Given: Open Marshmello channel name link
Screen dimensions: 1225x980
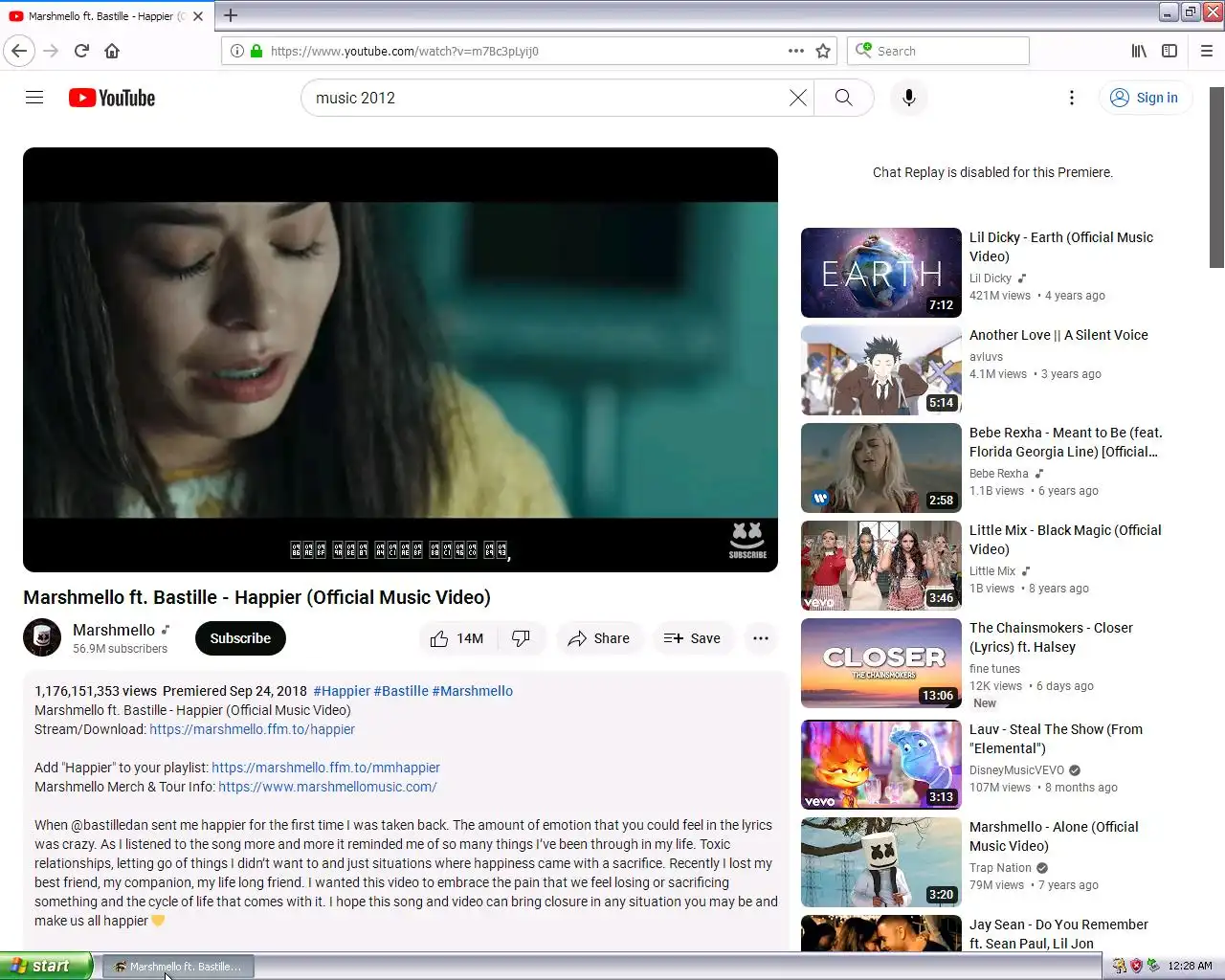Looking at the screenshot, I should tap(114, 630).
